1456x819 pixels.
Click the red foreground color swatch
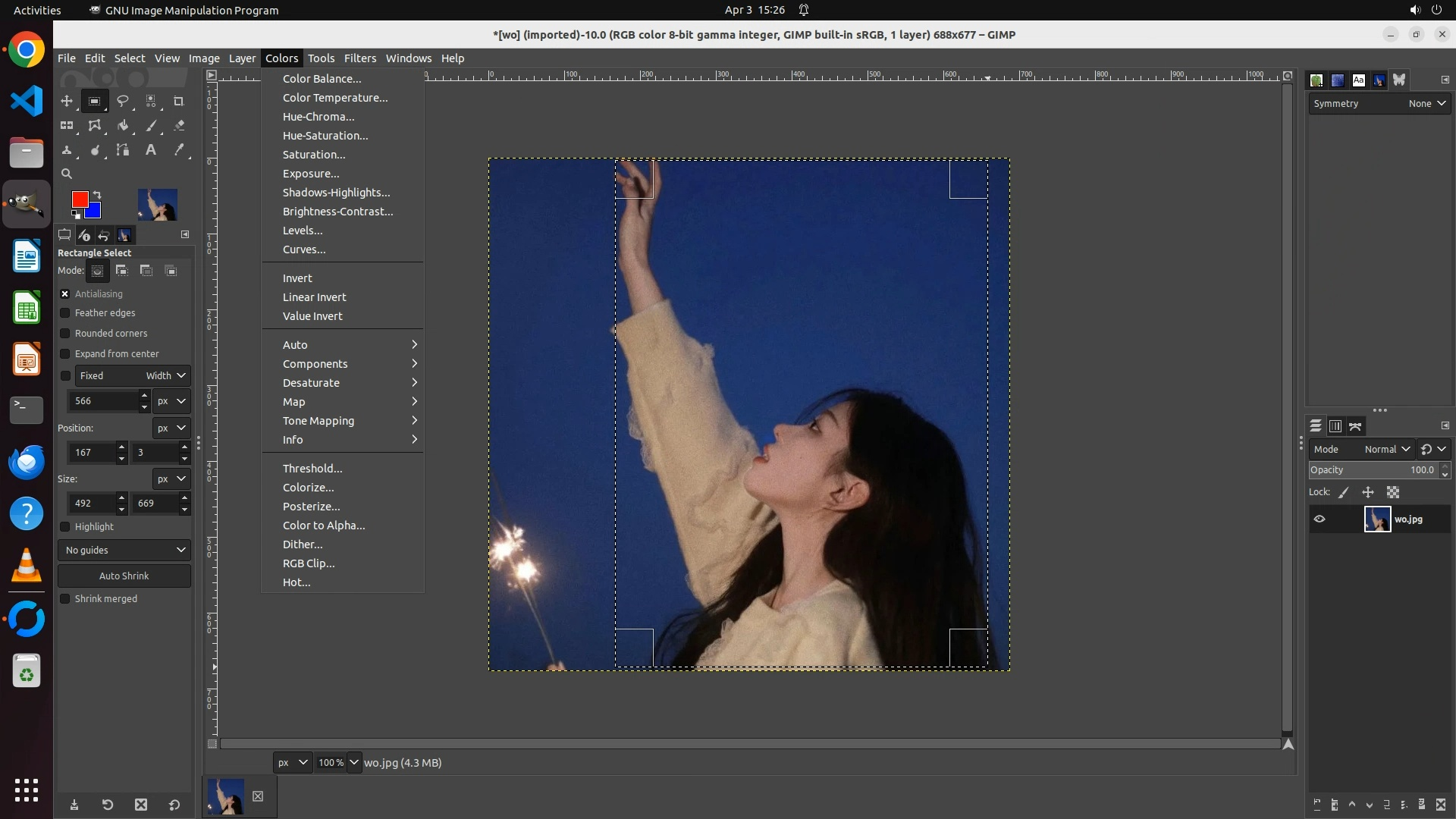pyautogui.click(x=79, y=199)
